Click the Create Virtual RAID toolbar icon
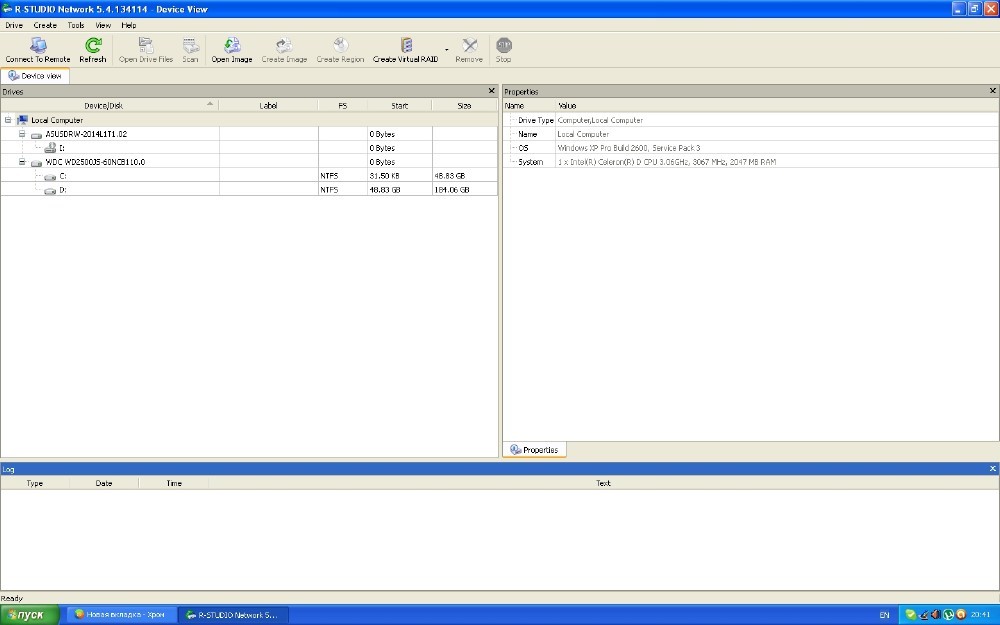The width and height of the screenshot is (1000, 625). coord(406,45)
